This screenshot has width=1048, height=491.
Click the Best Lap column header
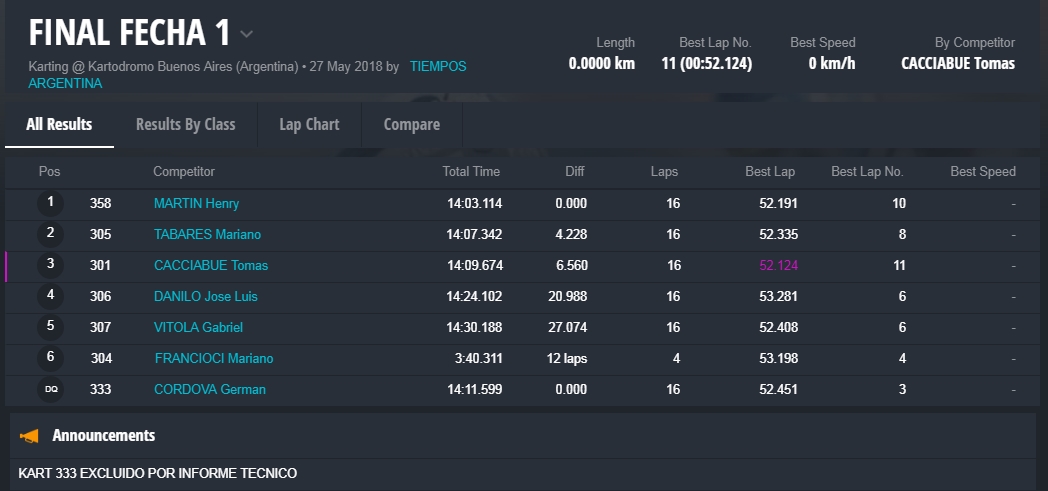click(770, 172)
